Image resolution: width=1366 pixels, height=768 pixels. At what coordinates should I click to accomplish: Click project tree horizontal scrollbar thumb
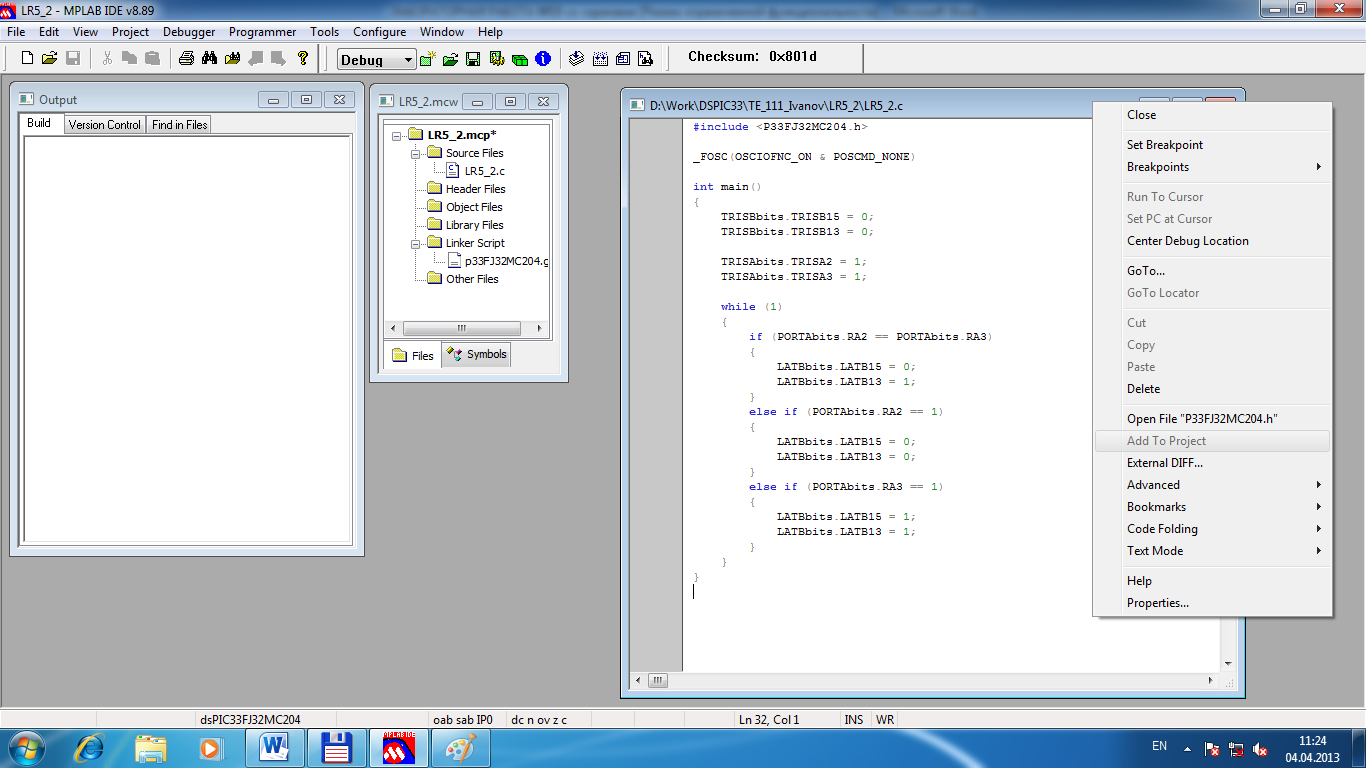(461, 328)
